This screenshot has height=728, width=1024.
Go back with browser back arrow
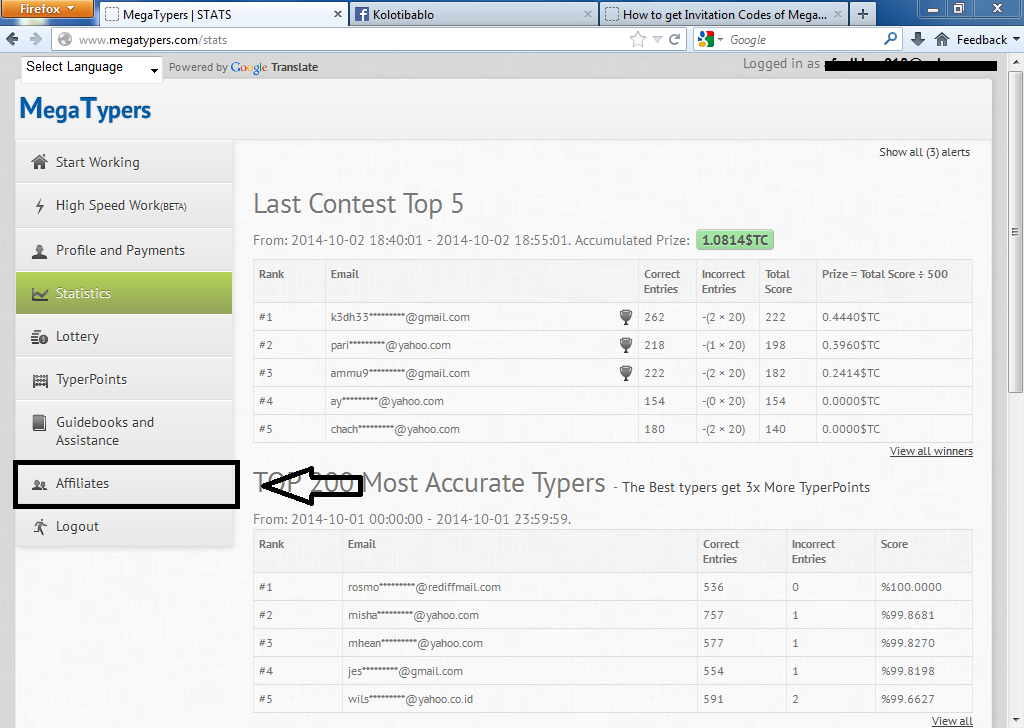pos(12,40)
